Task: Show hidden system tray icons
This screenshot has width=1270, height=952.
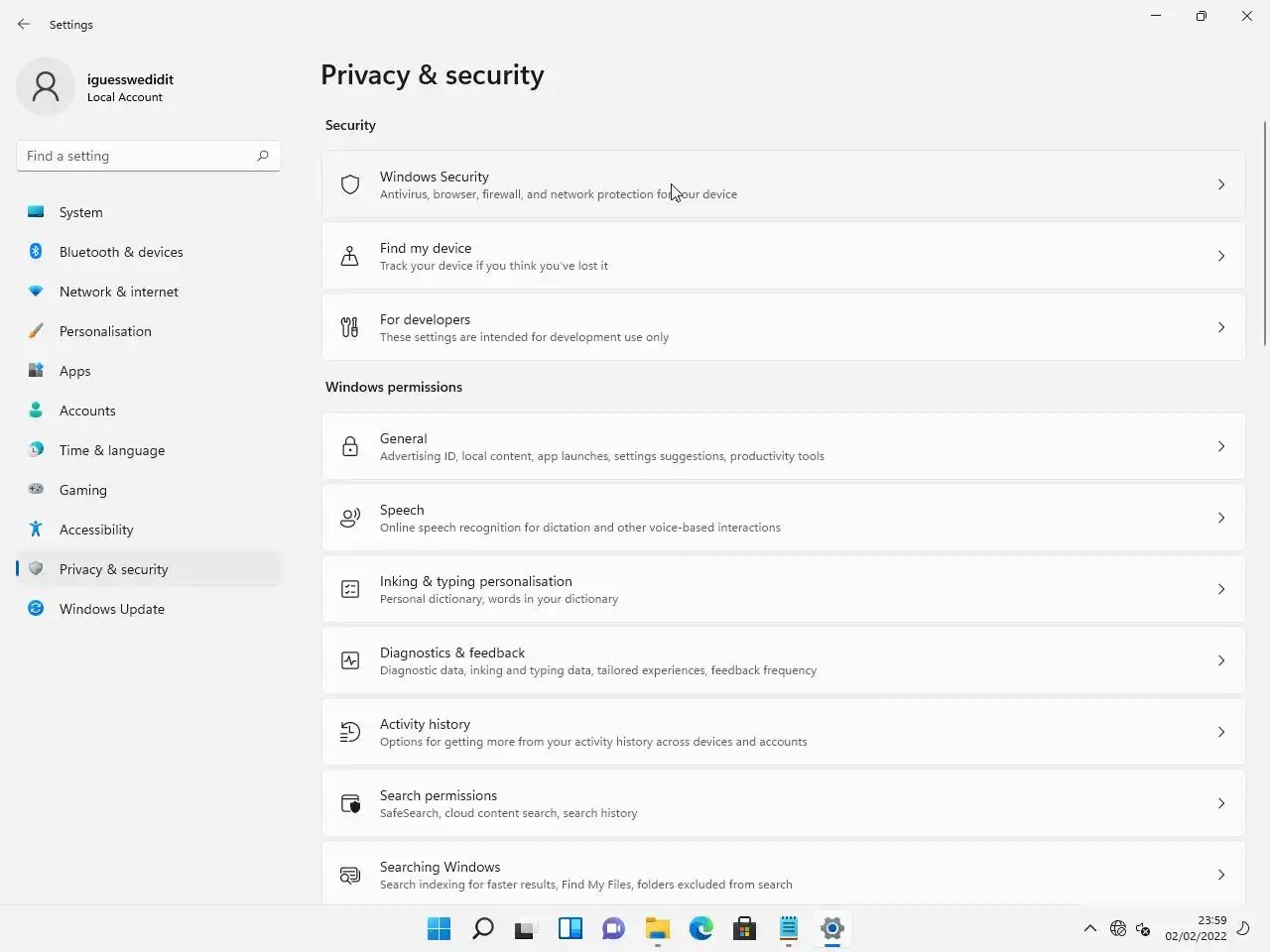Action: [1089, 928]
